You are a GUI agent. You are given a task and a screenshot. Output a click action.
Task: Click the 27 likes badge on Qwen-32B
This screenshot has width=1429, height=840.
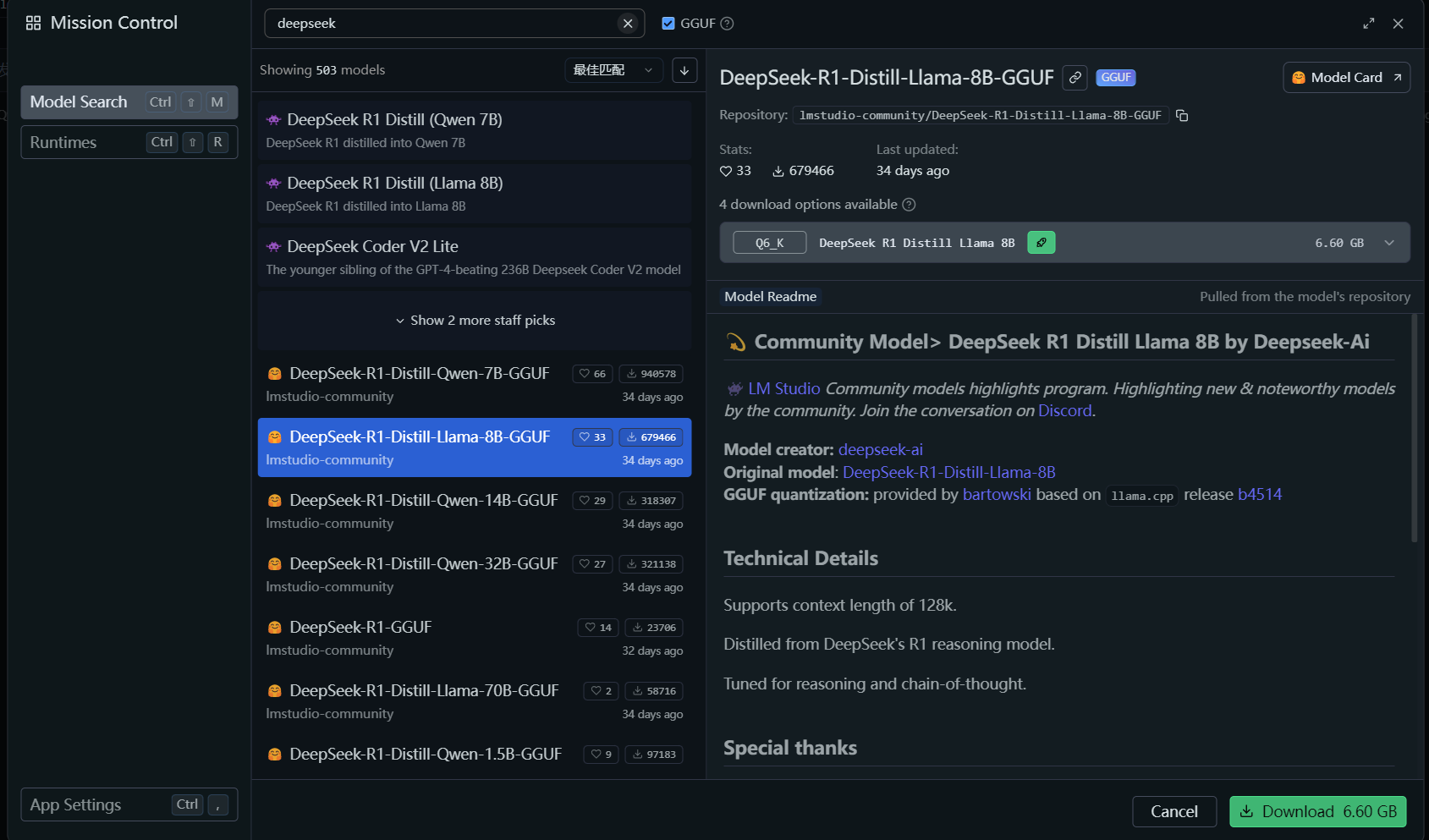[592, 564]
